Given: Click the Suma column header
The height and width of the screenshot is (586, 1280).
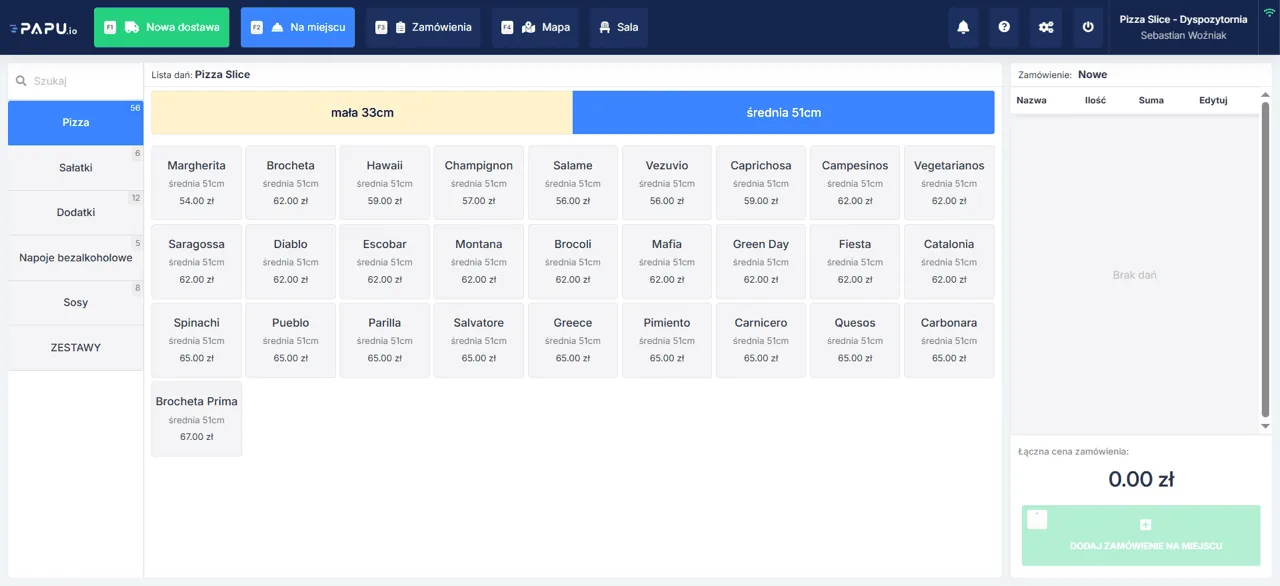Looking at the screenshot, I should [1151, 100].
